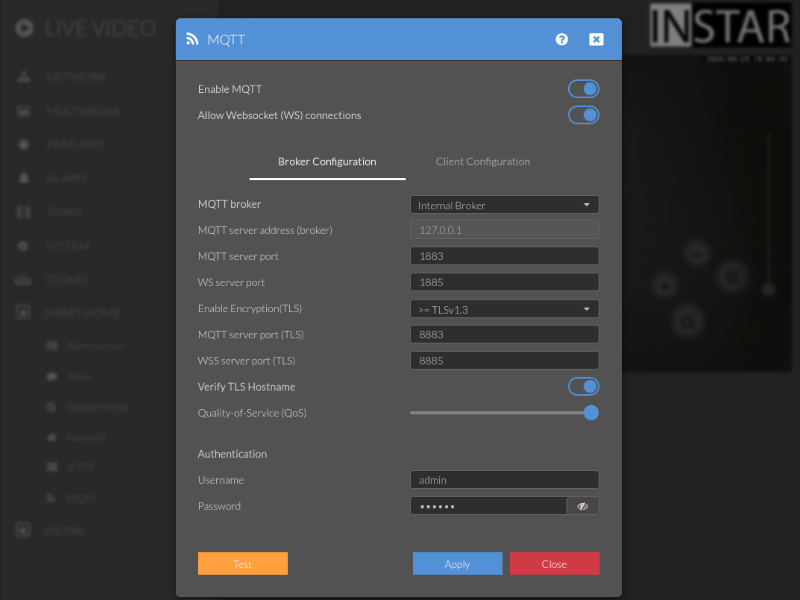The width and height of the screenshot is (800, 600).
Task: Click the Quality-of-Service slider handle
Action: pos(591,413)
